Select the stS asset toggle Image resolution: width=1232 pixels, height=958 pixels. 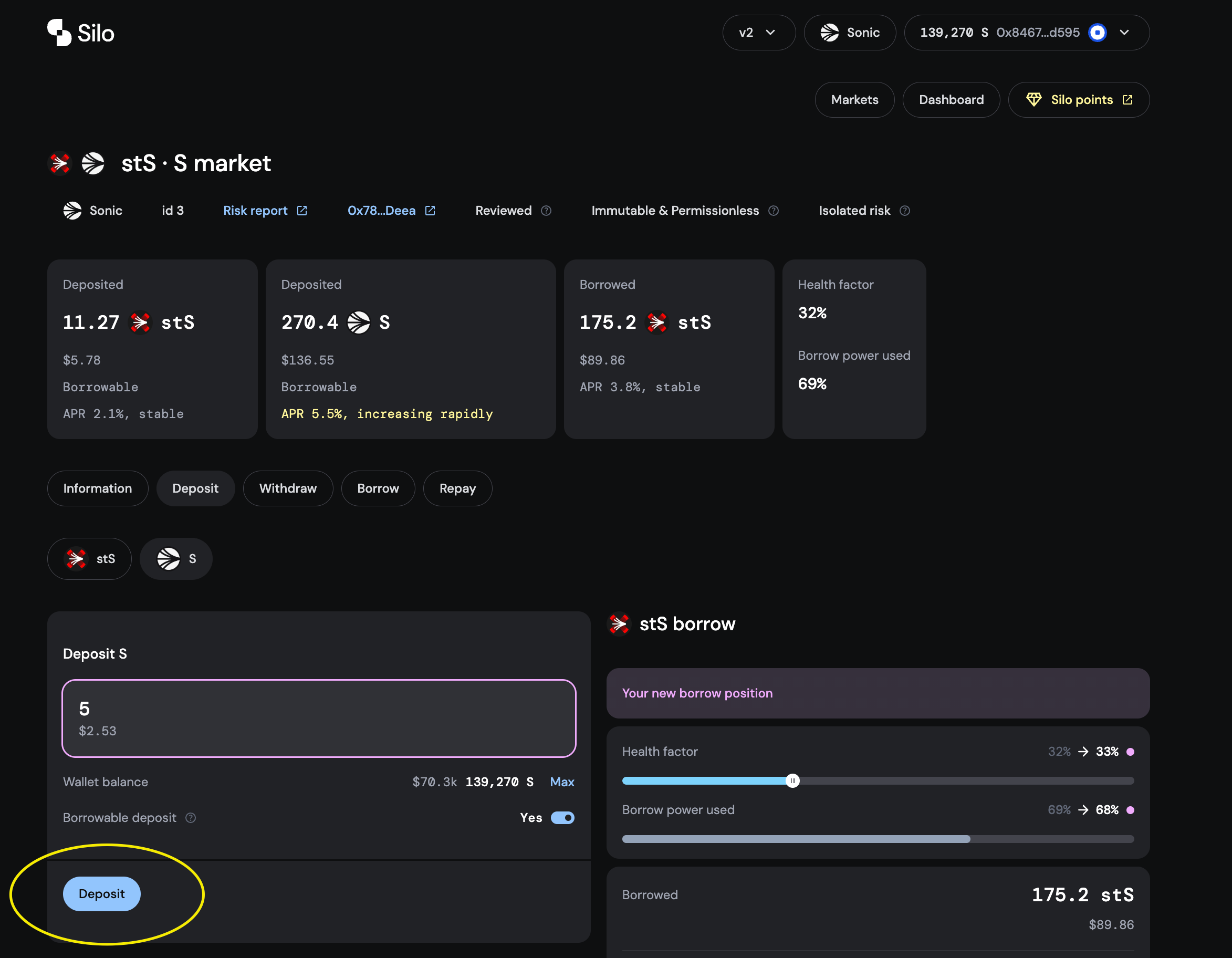(x=90, y=558)
